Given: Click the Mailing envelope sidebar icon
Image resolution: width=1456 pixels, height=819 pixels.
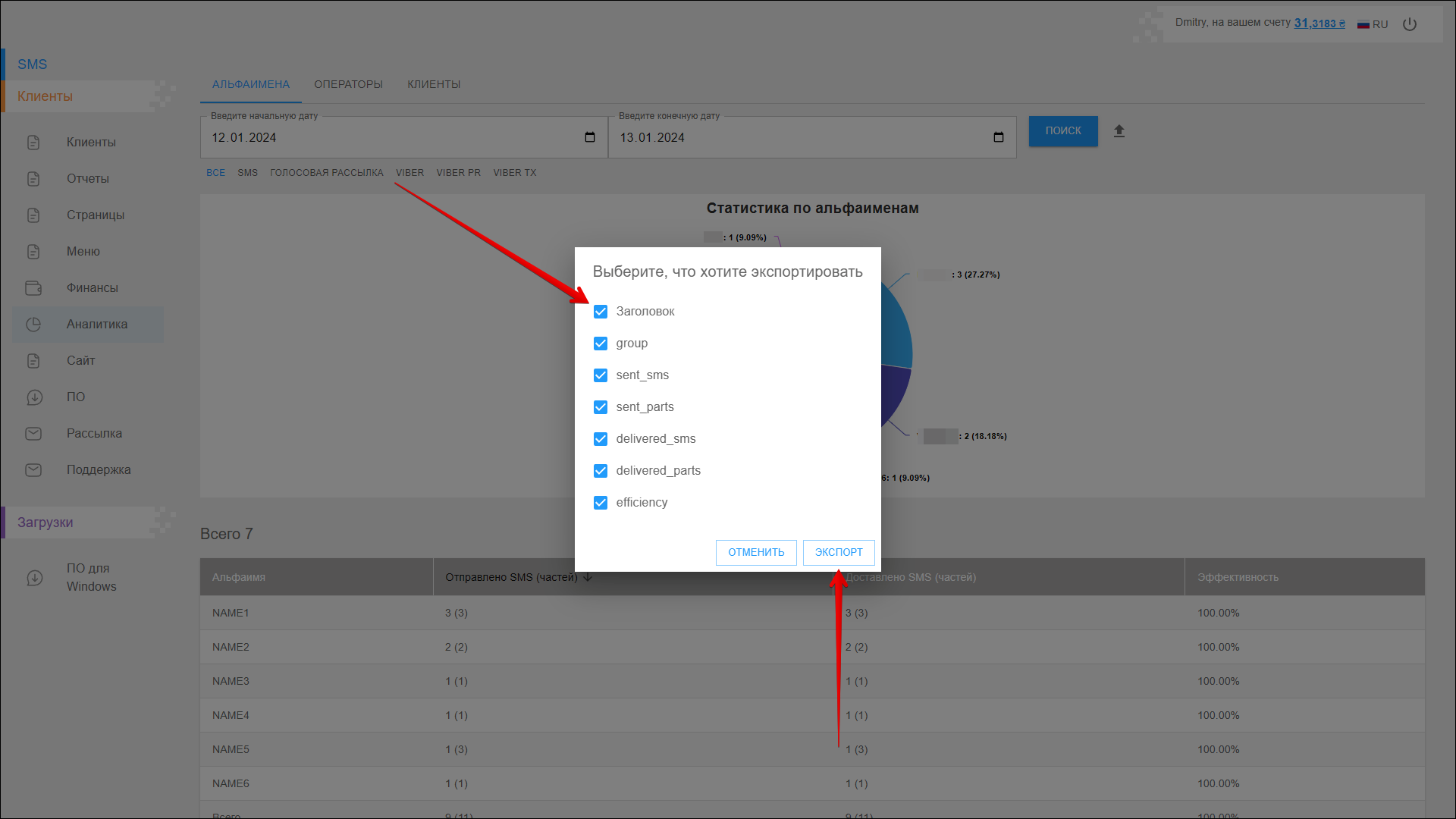Looking at the screenshot, I should tap(33, 434).
